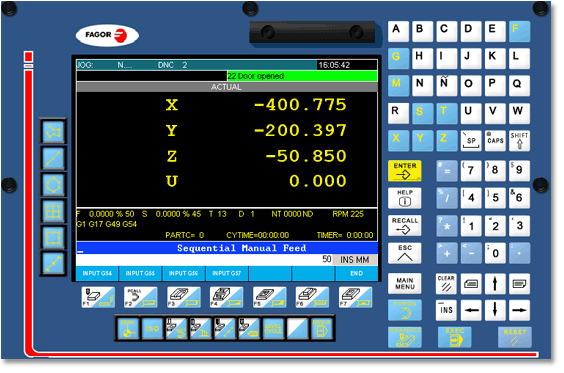Select the ZERO reference key

click(x=128, y=328)
